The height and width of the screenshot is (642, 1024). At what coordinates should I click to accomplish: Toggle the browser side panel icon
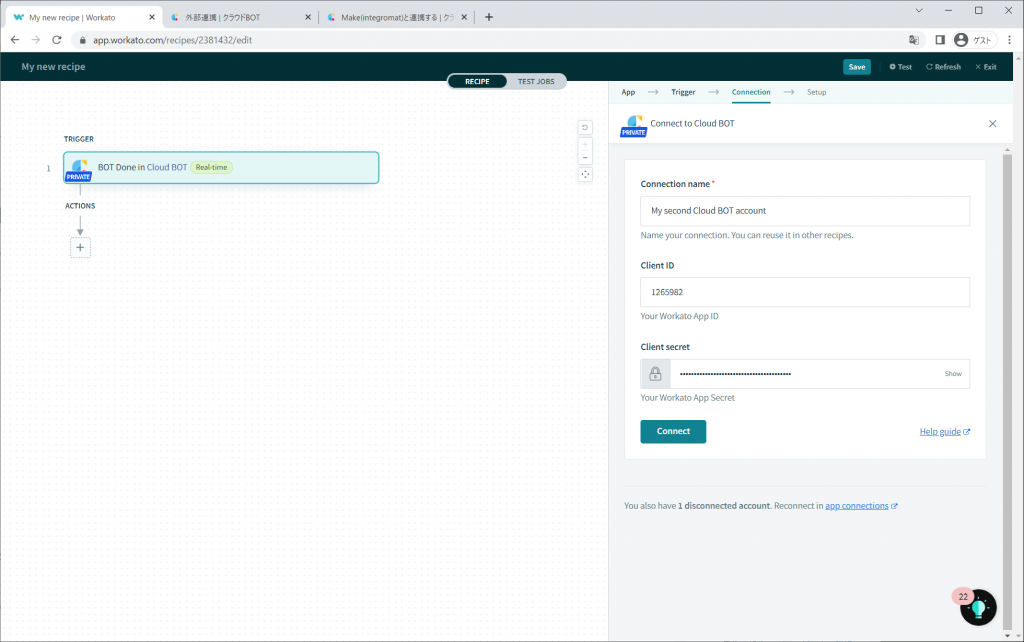pos(940,40)
